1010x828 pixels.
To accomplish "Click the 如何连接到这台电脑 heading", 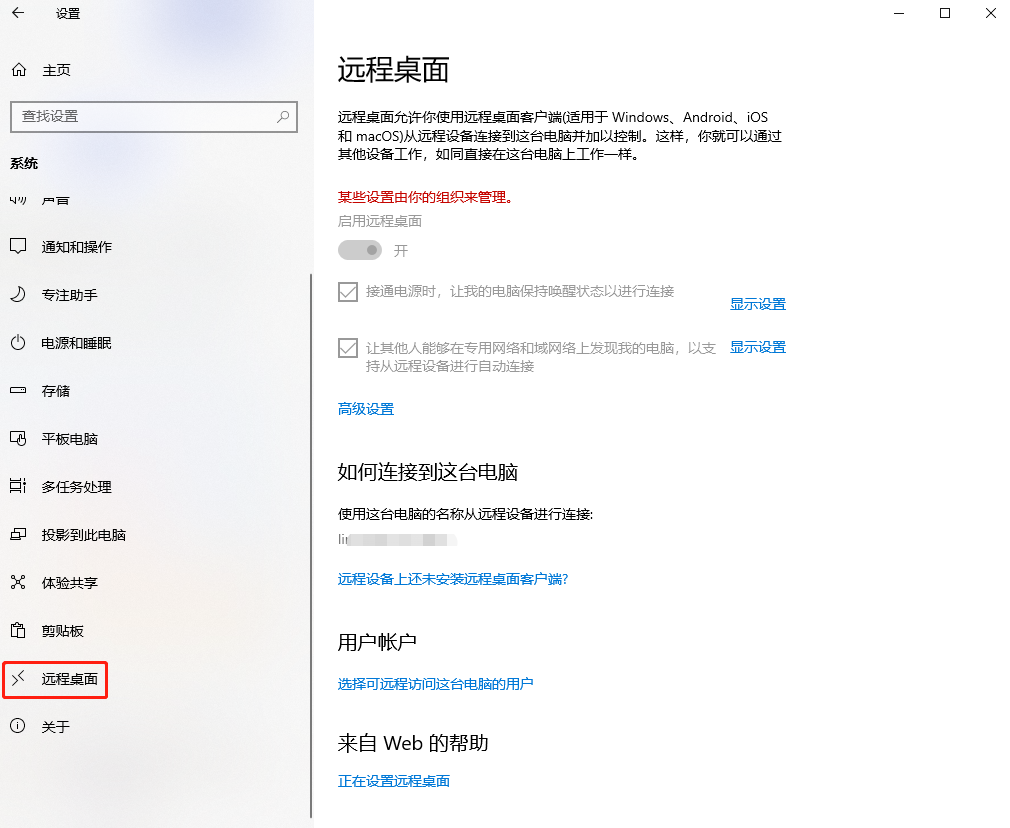I will tap(428, 472).
